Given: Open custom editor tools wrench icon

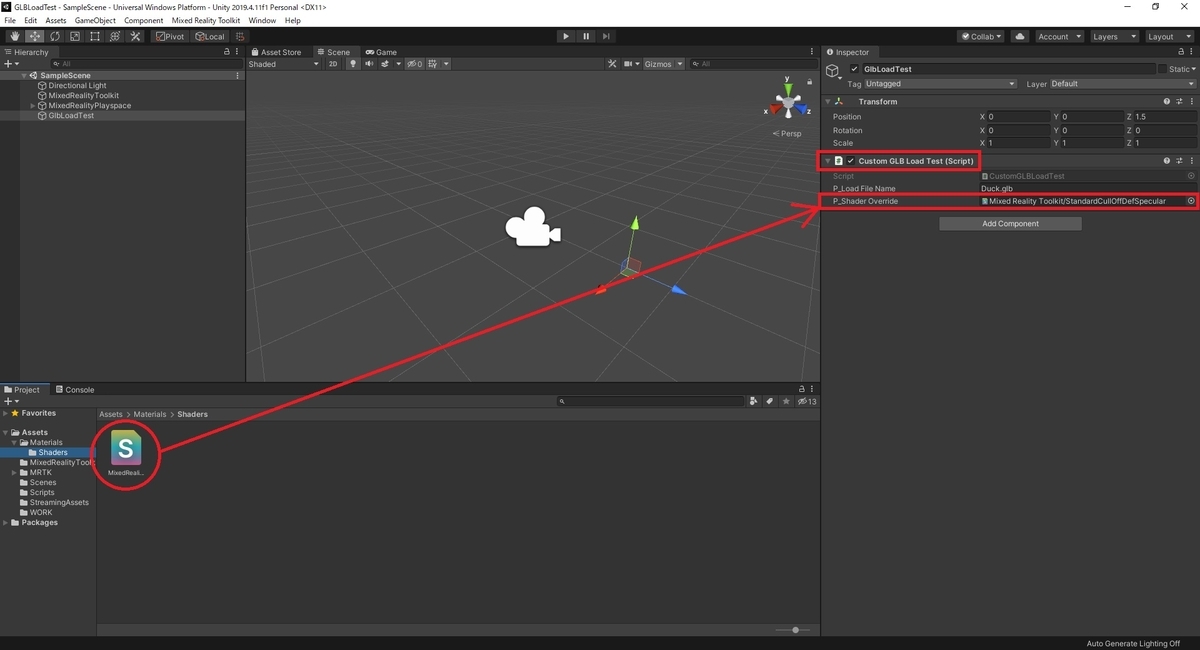Looking at the screenshot, I should [134, 37].
